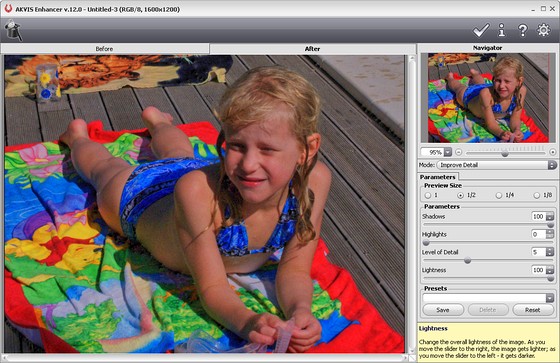Click the Shadows value field showing 100
The height and width of the screenshot is (363, 560).
(x=539, y=216)
